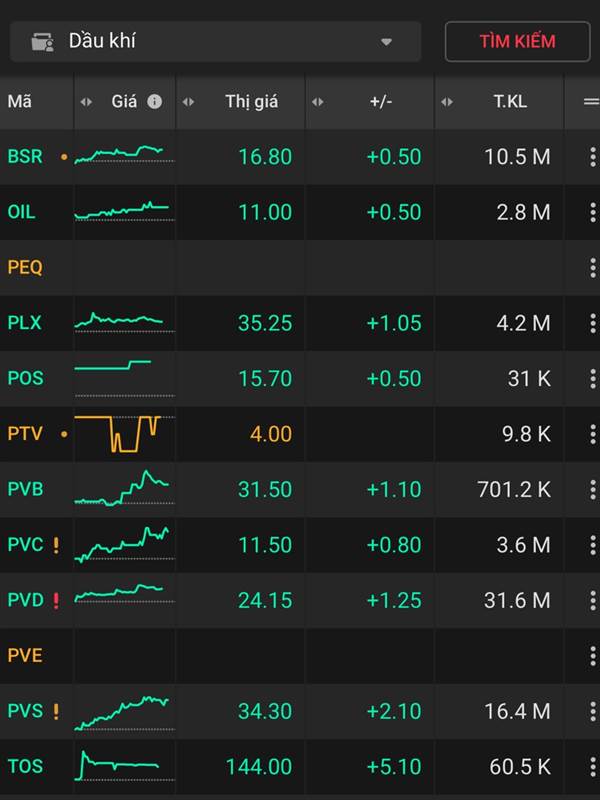Open the OIL stock symbol

[22, 212]
